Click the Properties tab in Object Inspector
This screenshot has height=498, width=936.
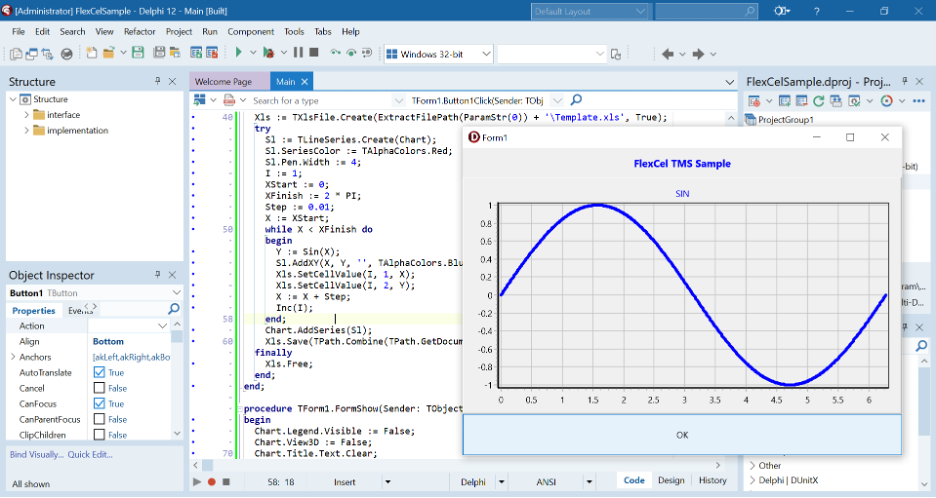click(33, 311)
